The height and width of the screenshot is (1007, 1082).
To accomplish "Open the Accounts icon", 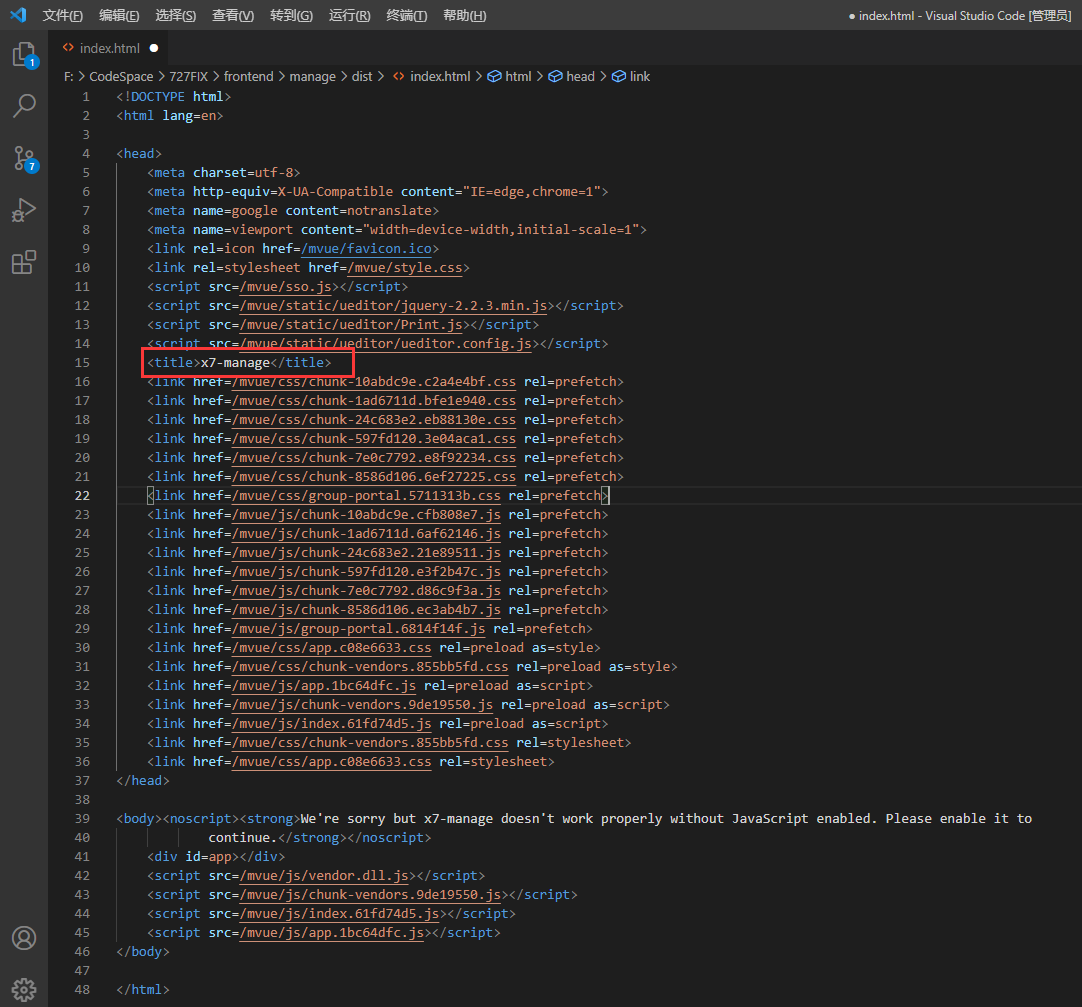I will pos(24,938).
